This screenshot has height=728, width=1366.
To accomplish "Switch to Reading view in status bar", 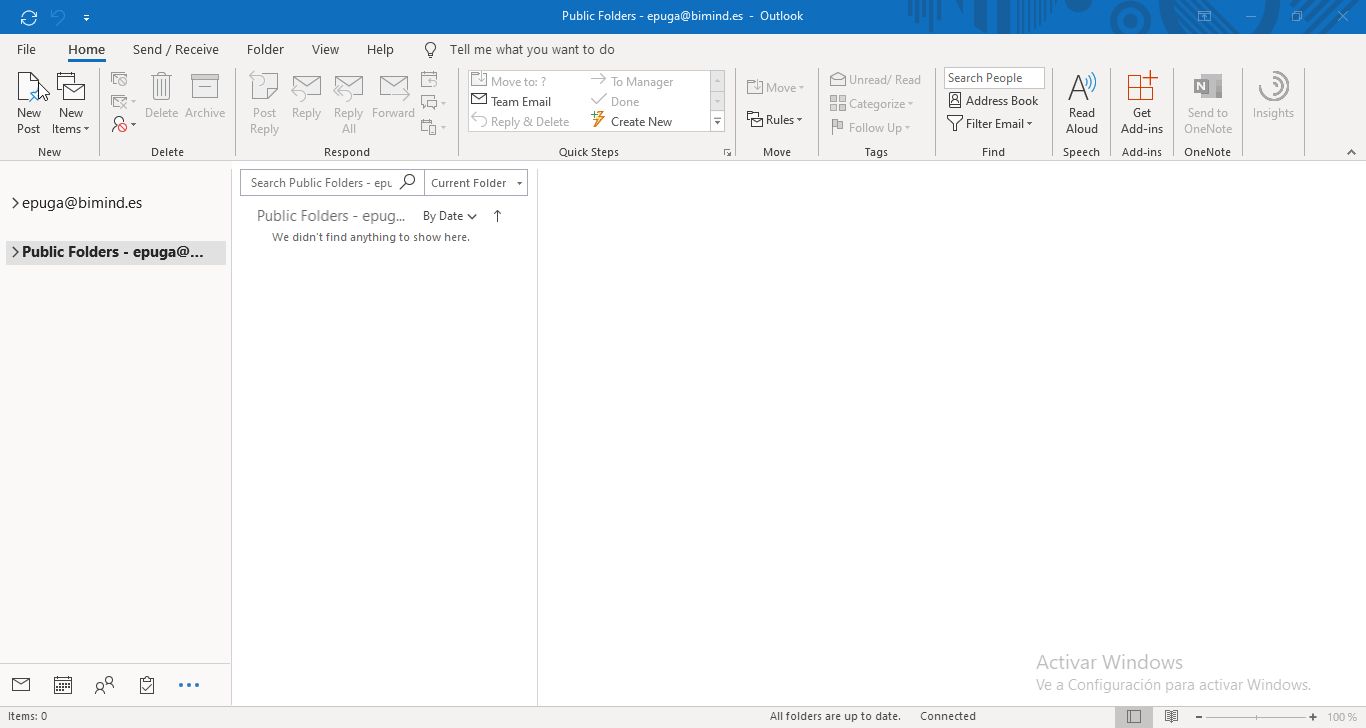I will coord(1171,716).
